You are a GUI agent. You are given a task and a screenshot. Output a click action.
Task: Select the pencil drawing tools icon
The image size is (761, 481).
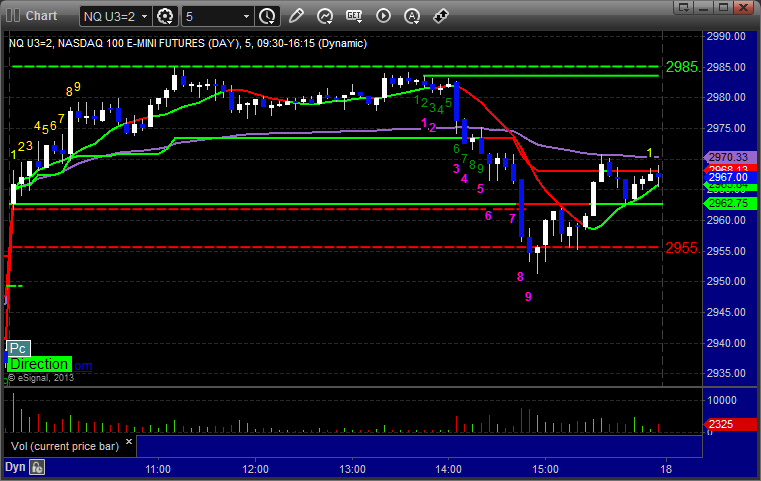(296, 16)
